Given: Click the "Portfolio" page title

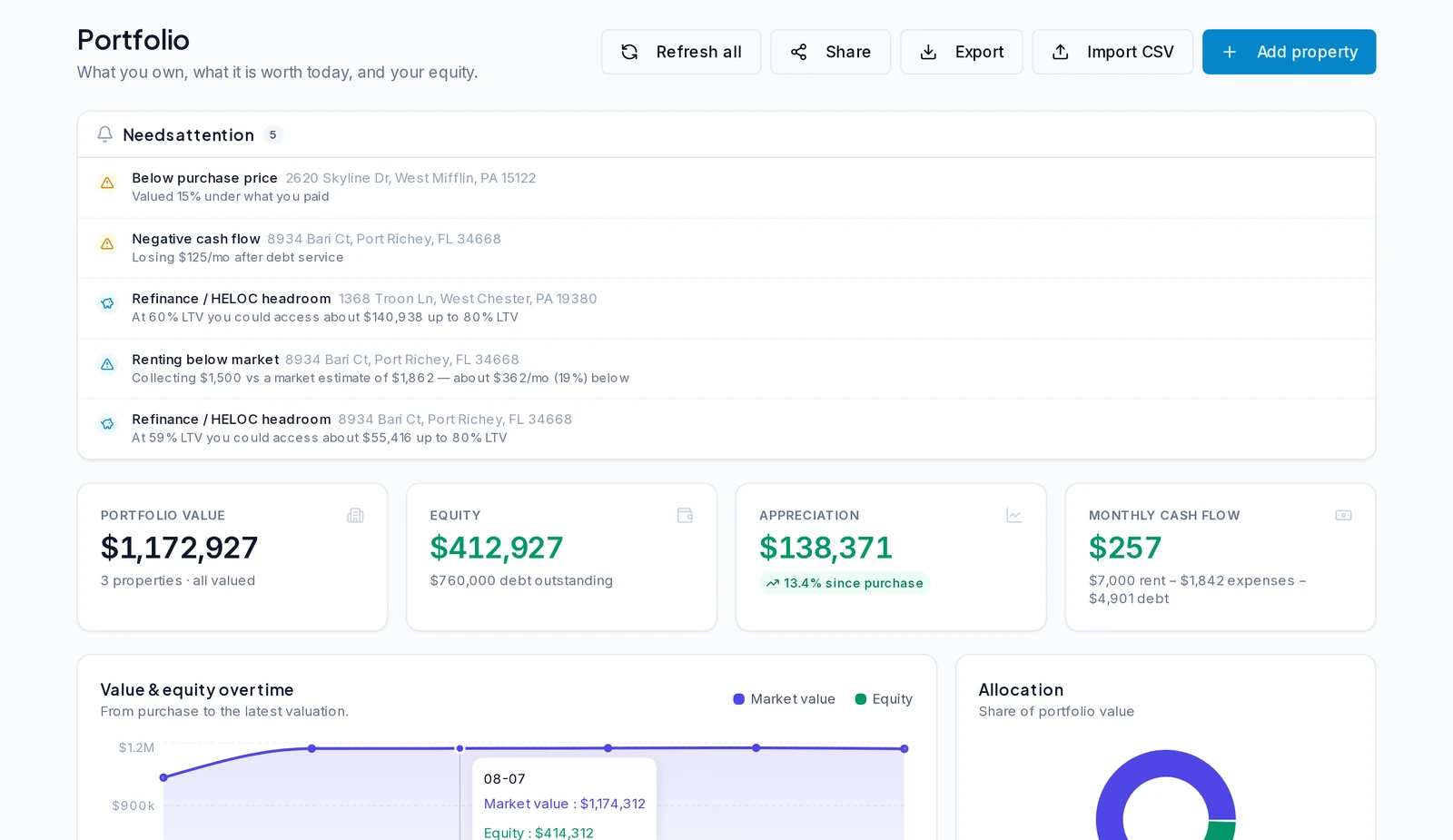Looking at the screenshot, I should pyautogui.click(x=133, y=40).
